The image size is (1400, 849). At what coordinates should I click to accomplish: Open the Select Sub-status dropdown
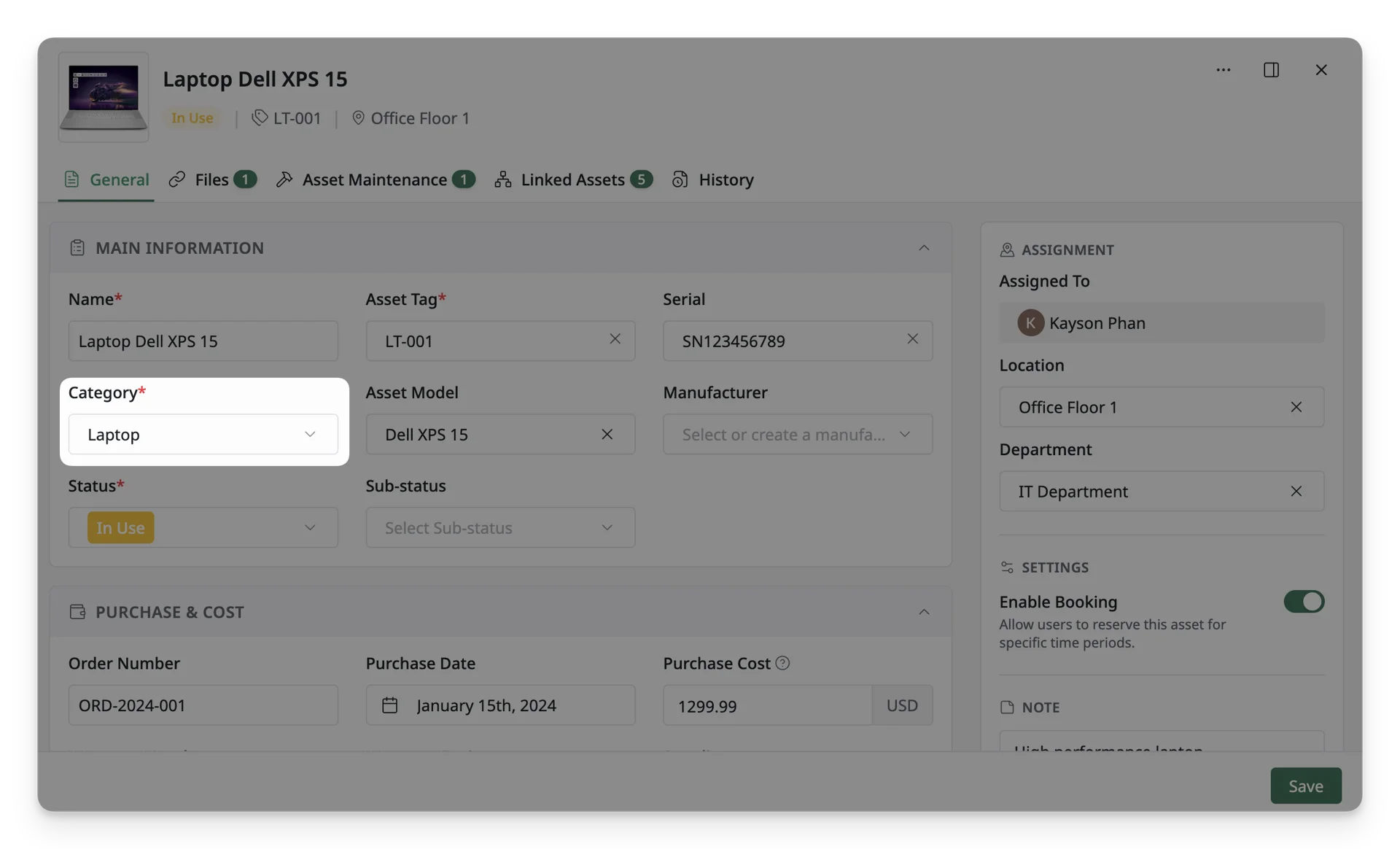coord(500,527)
